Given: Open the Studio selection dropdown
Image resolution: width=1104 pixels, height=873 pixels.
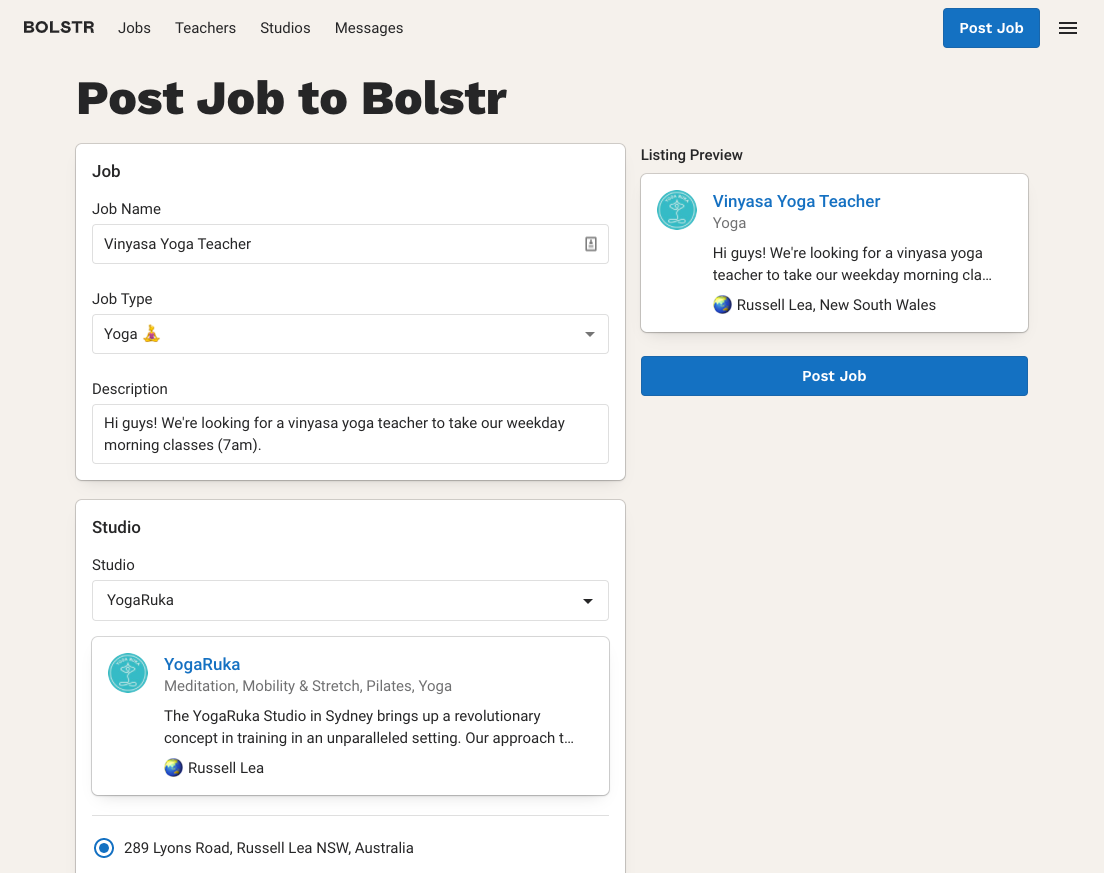Looking at the screenshot, I should [x=588, y=601].
